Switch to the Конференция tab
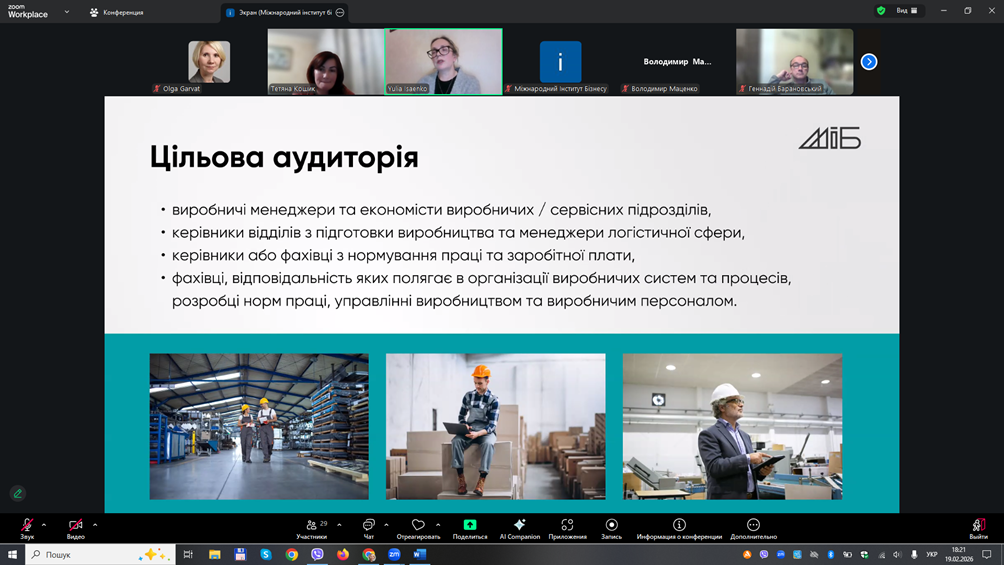Image resolution: width=1004 pixels, height=565 pixels. (x=116, y=12)
